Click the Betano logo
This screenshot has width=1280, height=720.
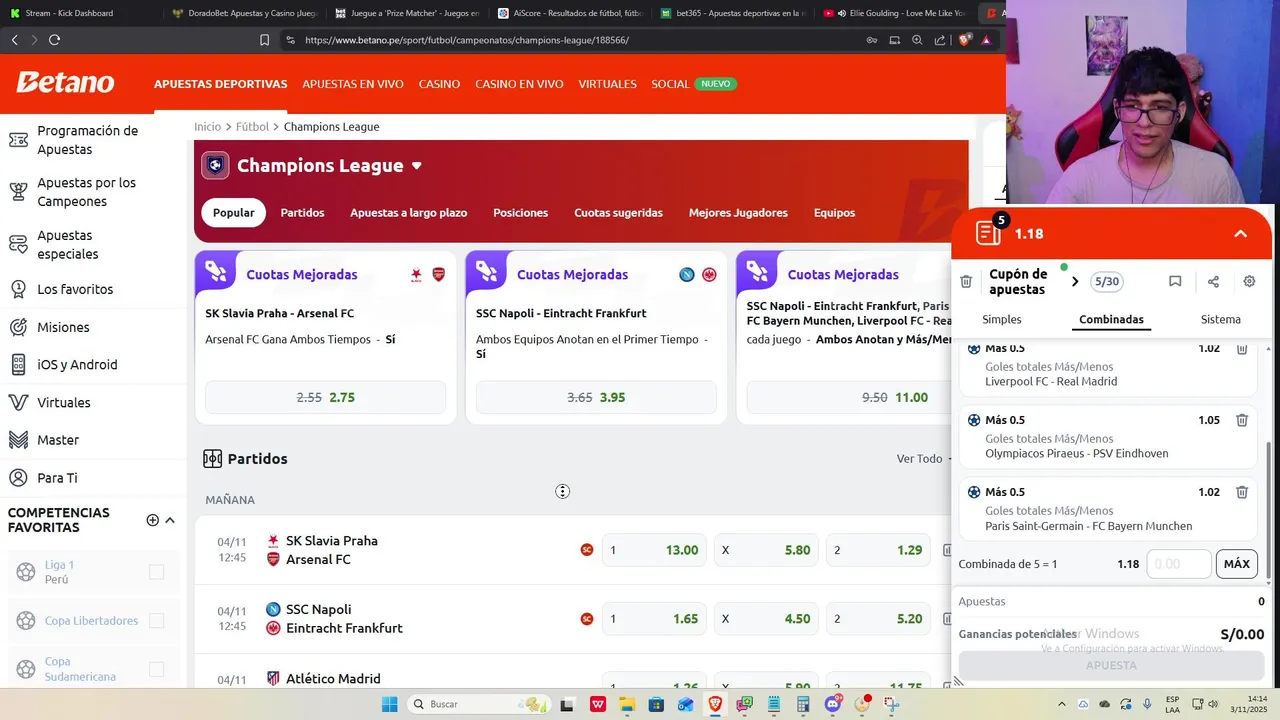(x=65, y=83)
